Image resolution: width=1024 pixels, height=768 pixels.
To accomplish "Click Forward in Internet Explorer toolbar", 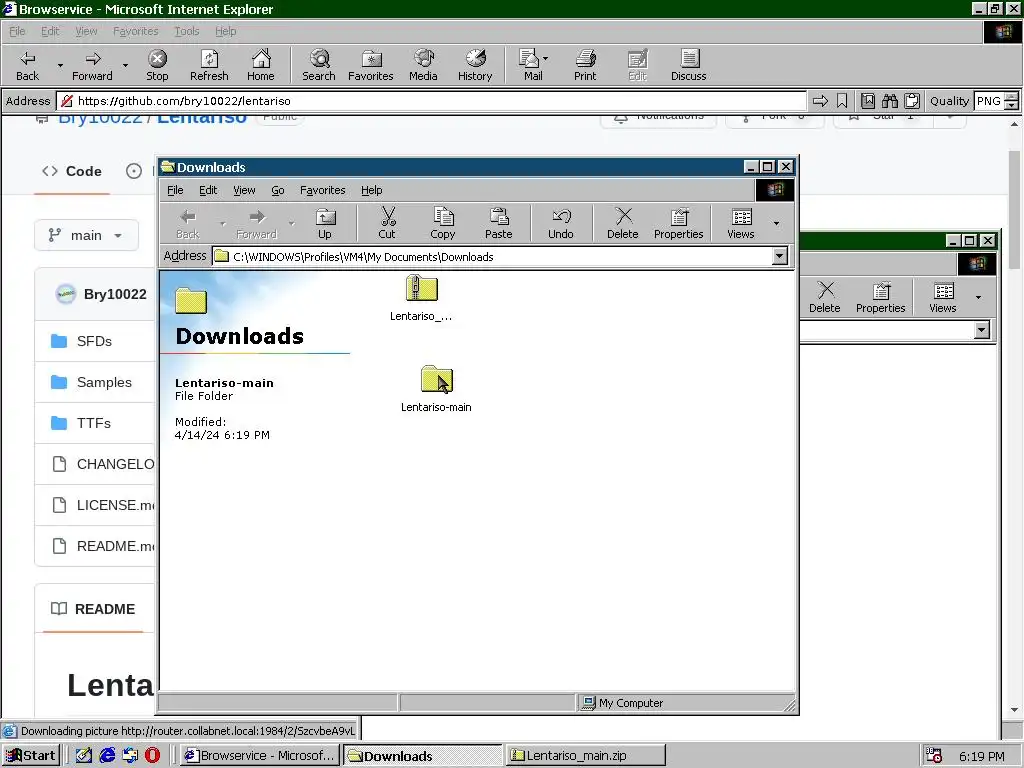I will [92, 65].
